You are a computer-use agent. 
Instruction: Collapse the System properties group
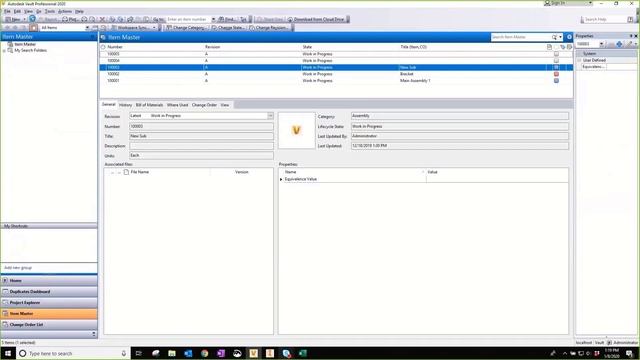(579, 54)
